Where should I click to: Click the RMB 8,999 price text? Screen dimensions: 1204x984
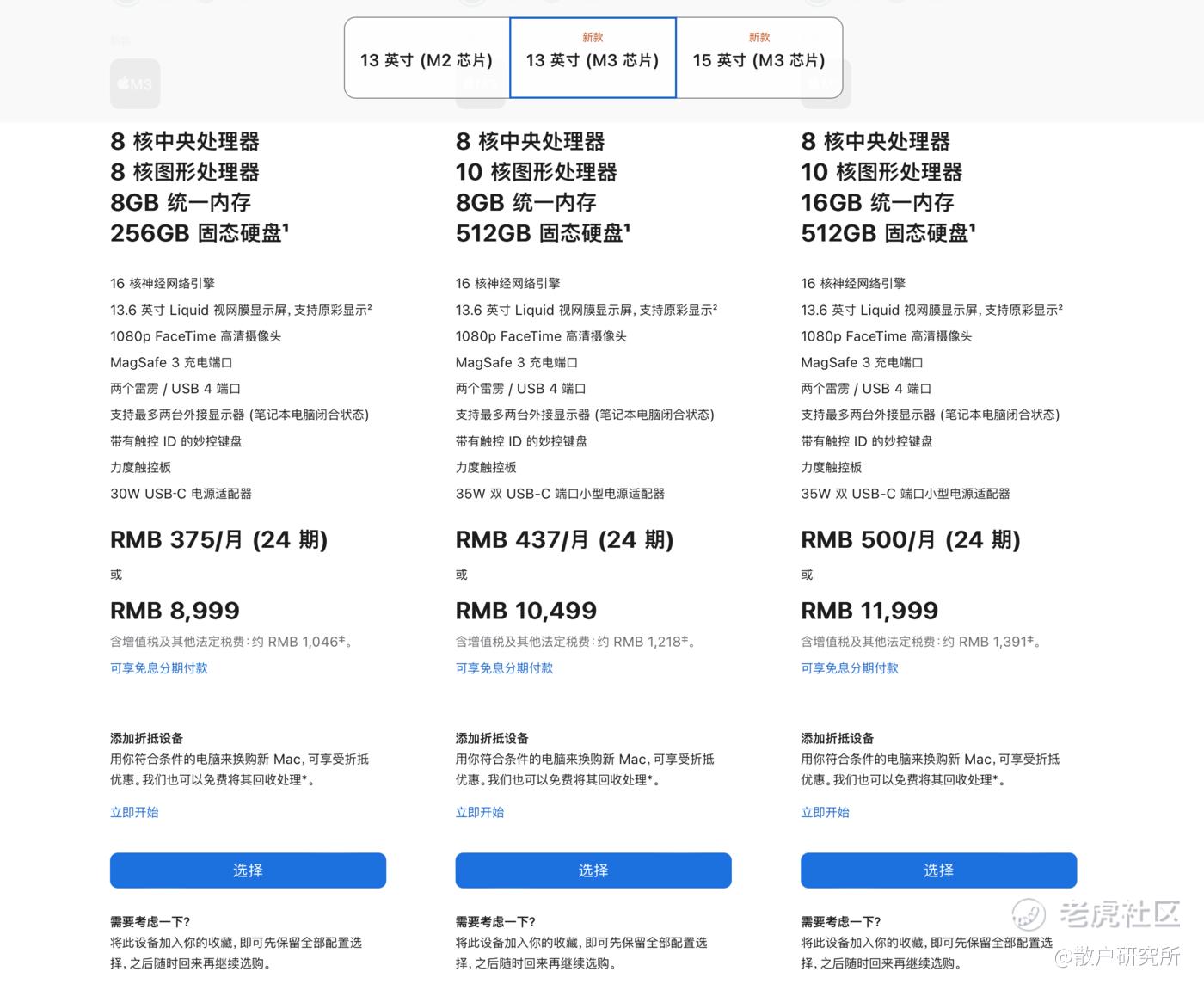pyautogui.click(x=175, y=611)
